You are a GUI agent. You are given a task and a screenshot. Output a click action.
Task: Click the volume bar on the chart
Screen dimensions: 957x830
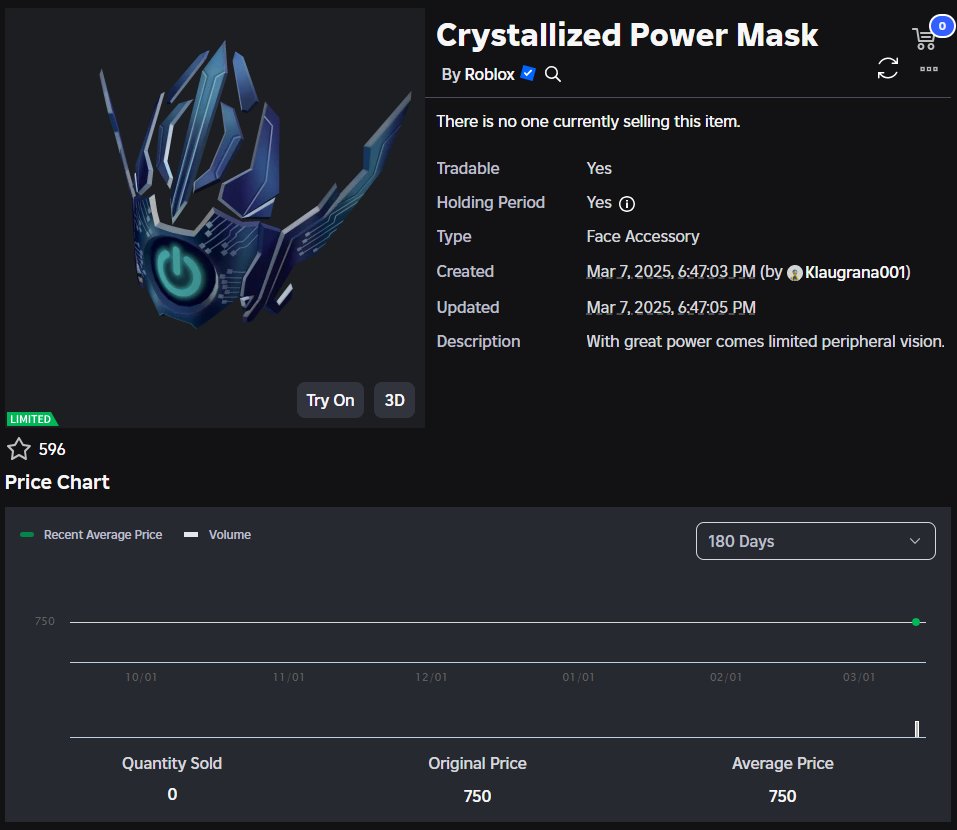pyautogui.click(x=917, y=729)
